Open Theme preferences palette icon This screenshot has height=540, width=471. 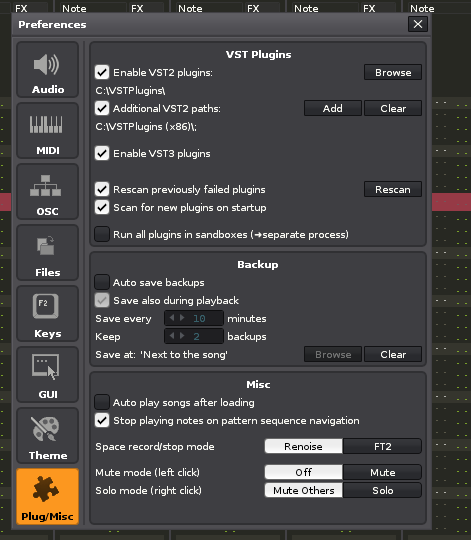tap(45, 429)
